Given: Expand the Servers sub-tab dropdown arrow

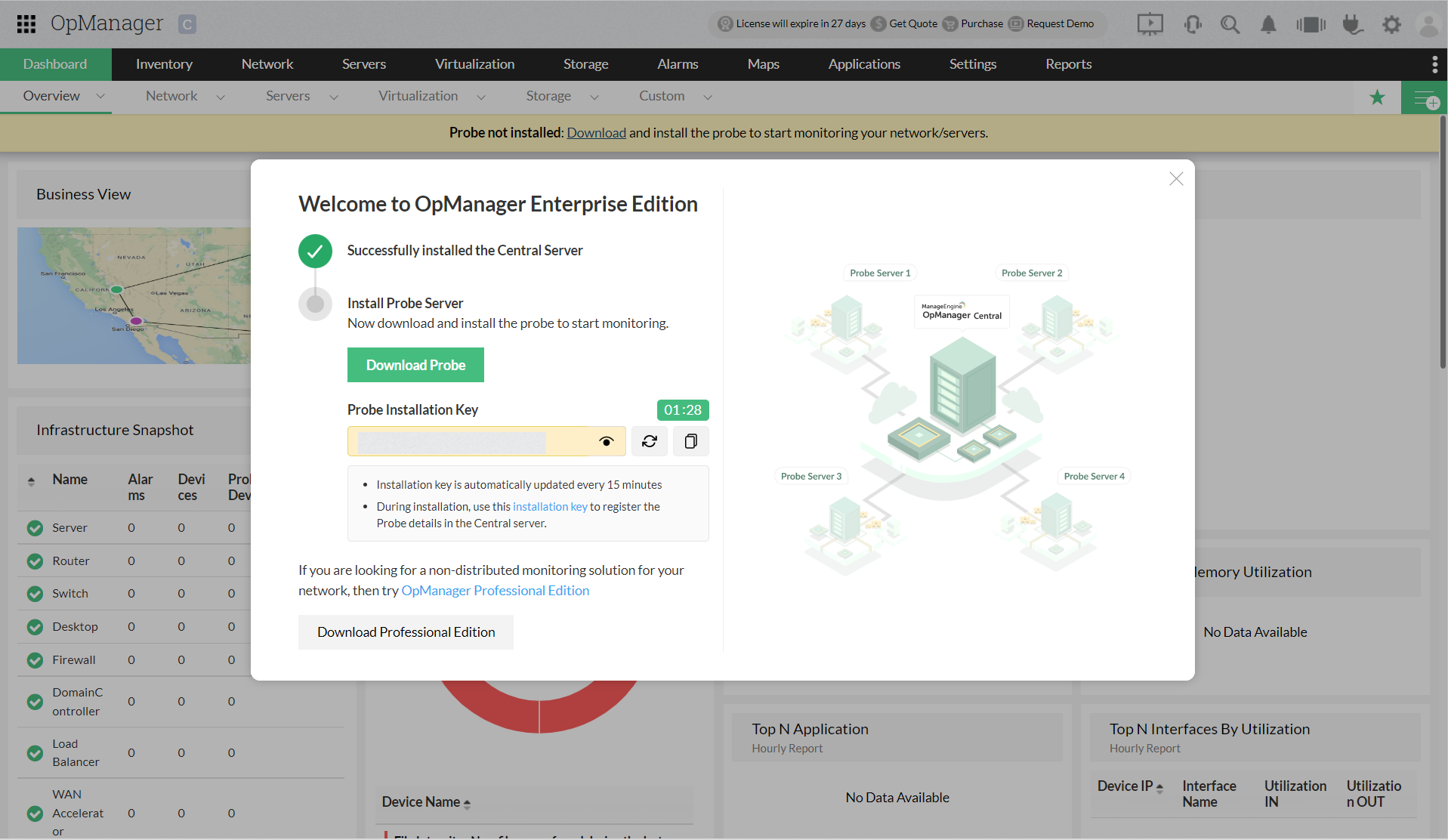Looking at the screenshot, I should [334, 97].
